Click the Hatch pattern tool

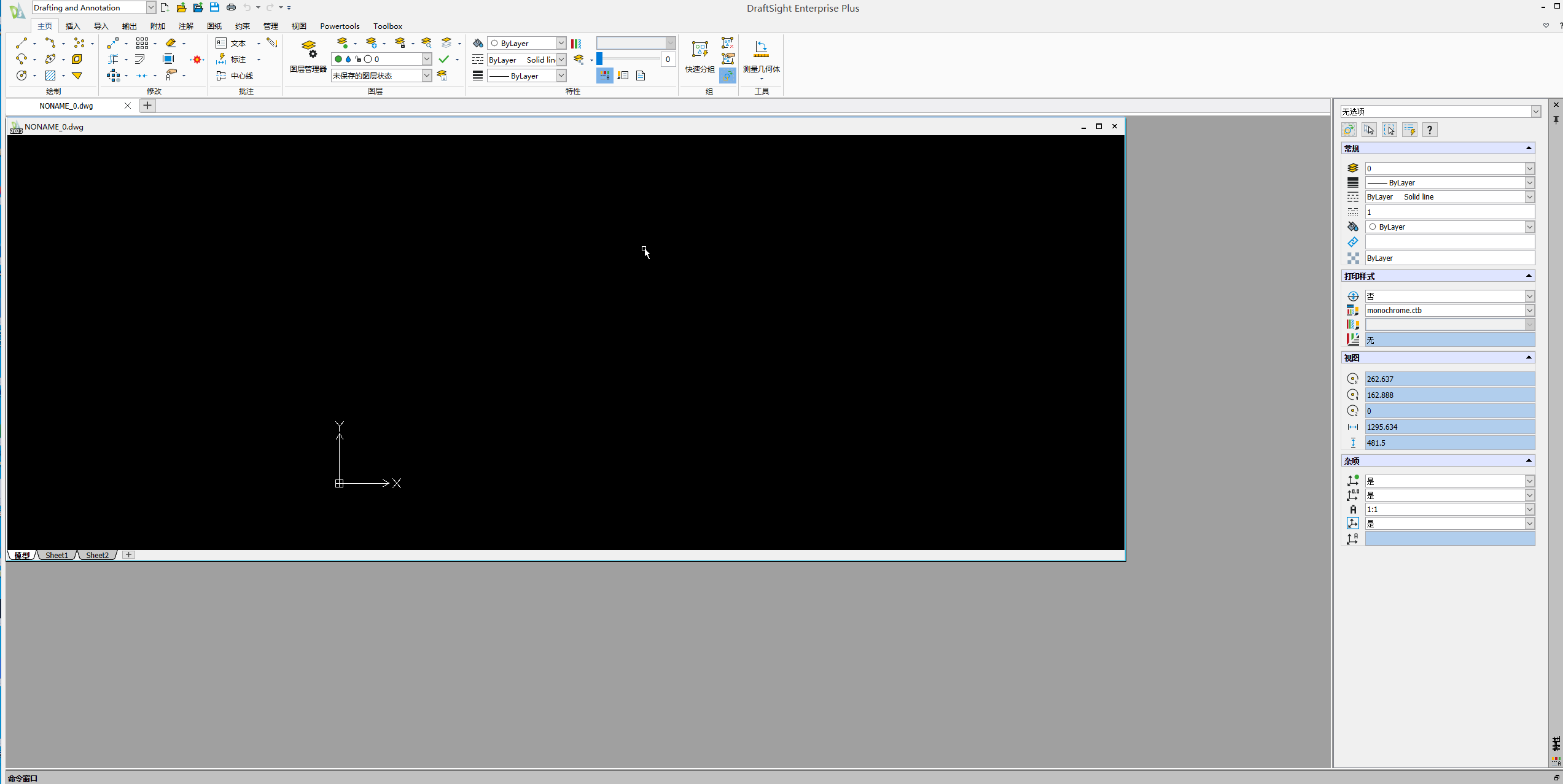(x=51, y=75)
